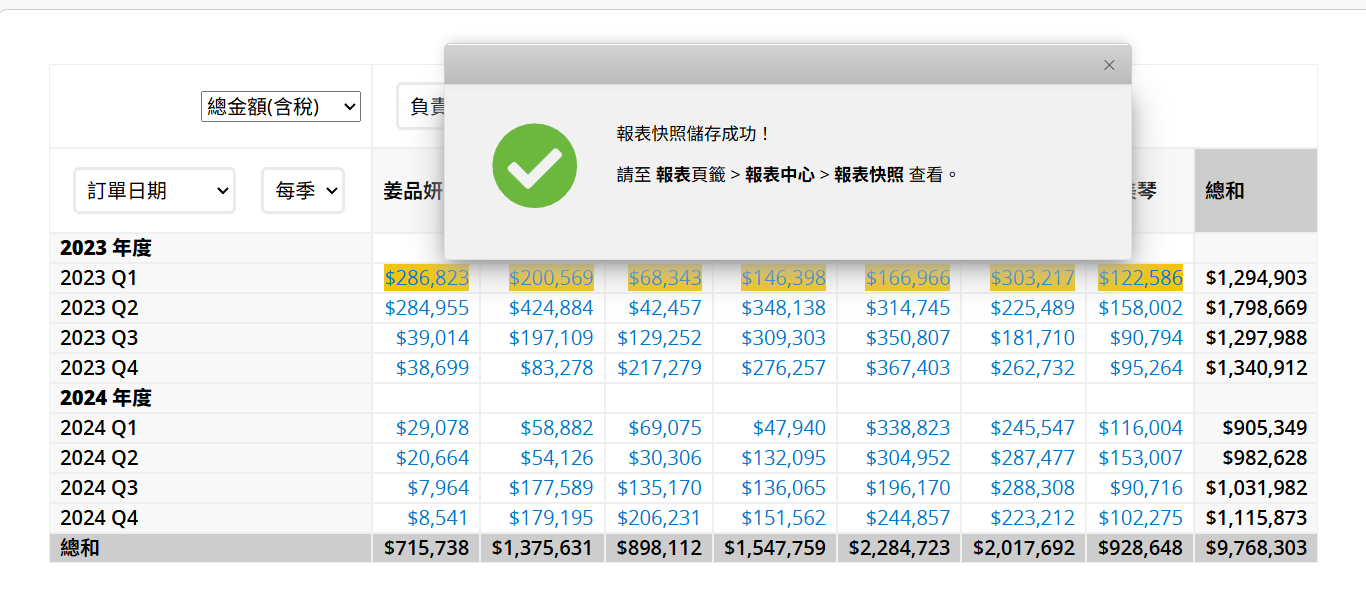Open the 每季 interval dropdown
This screenshot has width=1366, height=606.
[303, 190]
